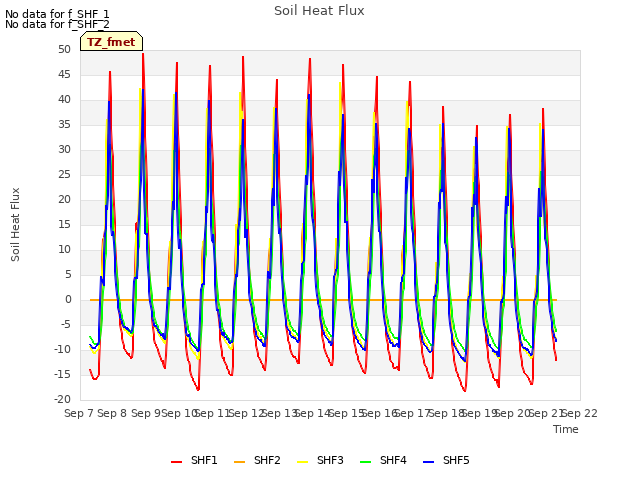This screenshot has width=640, height=480.
Task: Click the y-axis value -15
Action: (62, 374)
